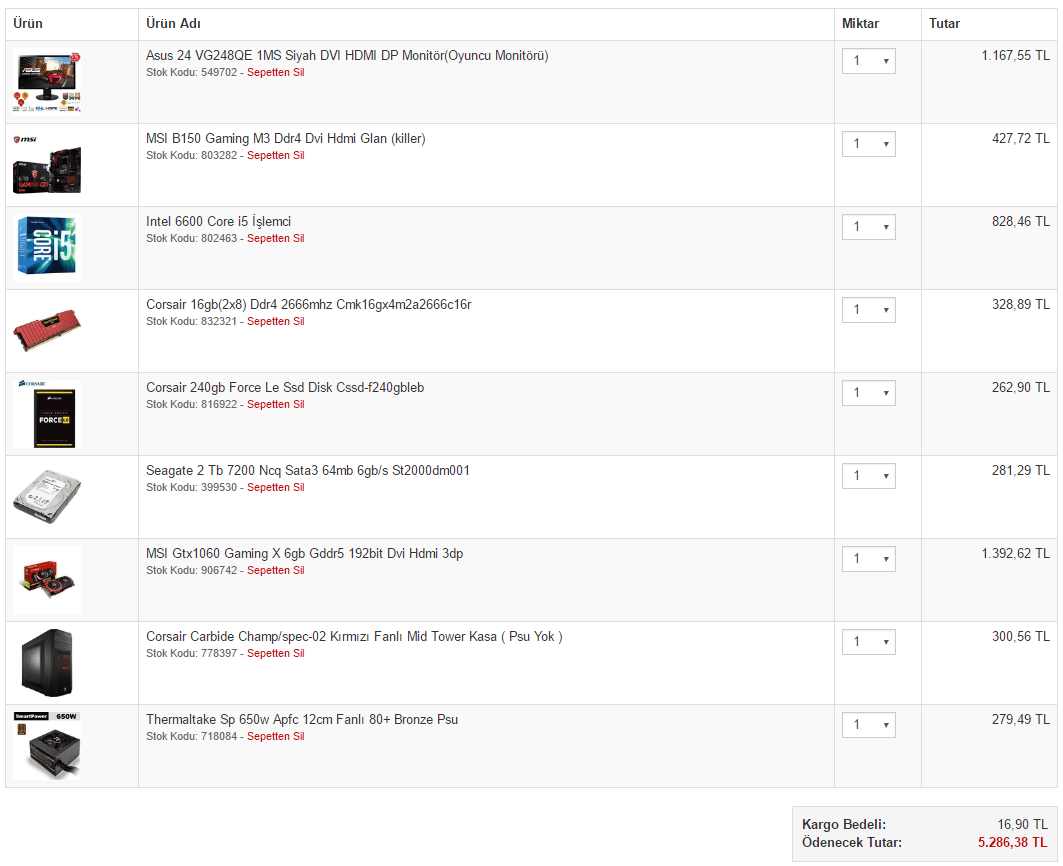The width and height of the screenshot is (1063, 866).
Task: Delete Seagate 2 Tb drive from cart
Action: tap(275, 488)
